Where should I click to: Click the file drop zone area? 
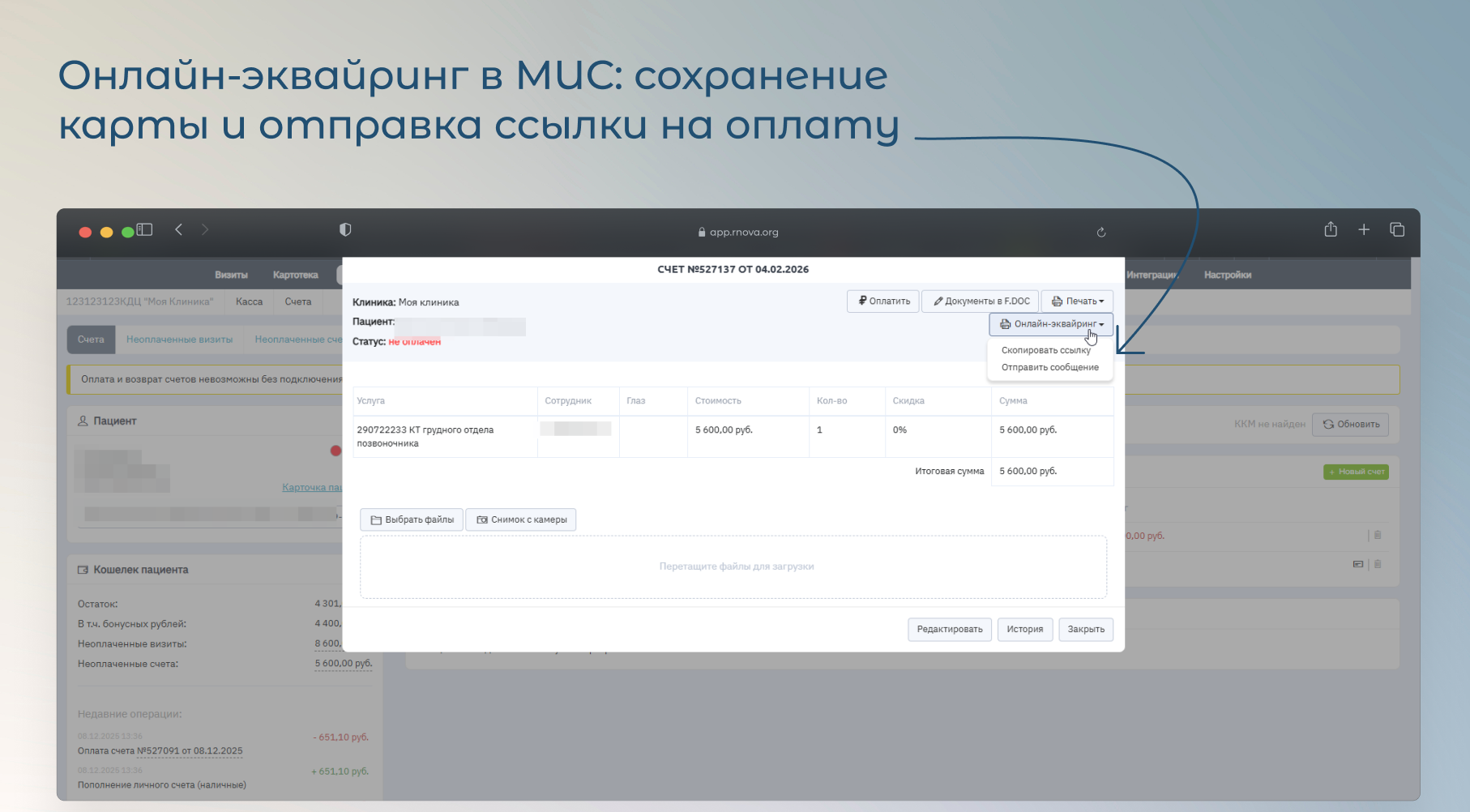click(733, 566)
